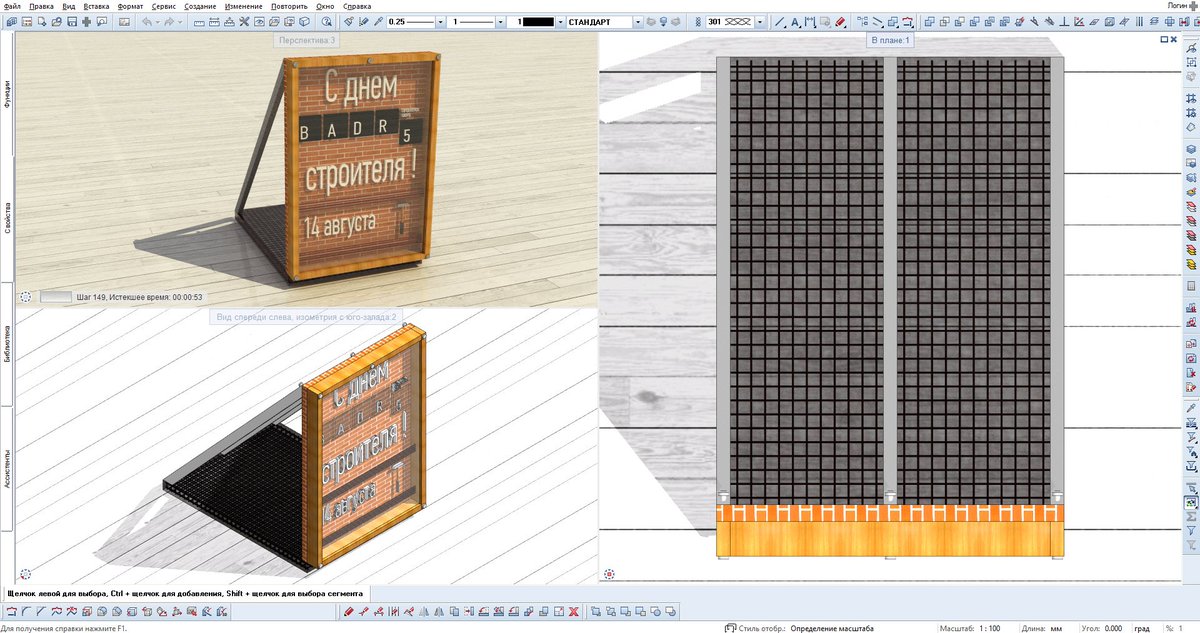The image size is (1200, 633).
Task: Click the render progress bar in perspective view
Action: (55, 297)
